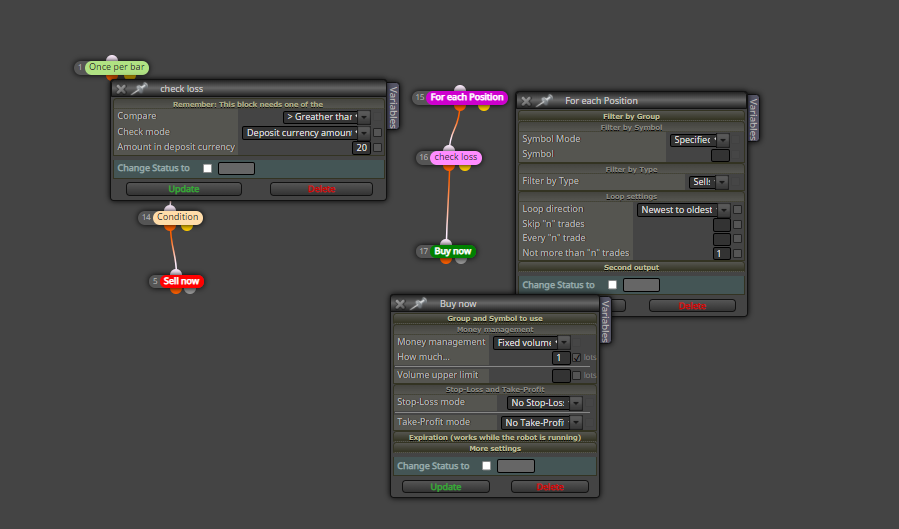Open the Check mode dropdown
899x529 pixels.
click(306, 133)
